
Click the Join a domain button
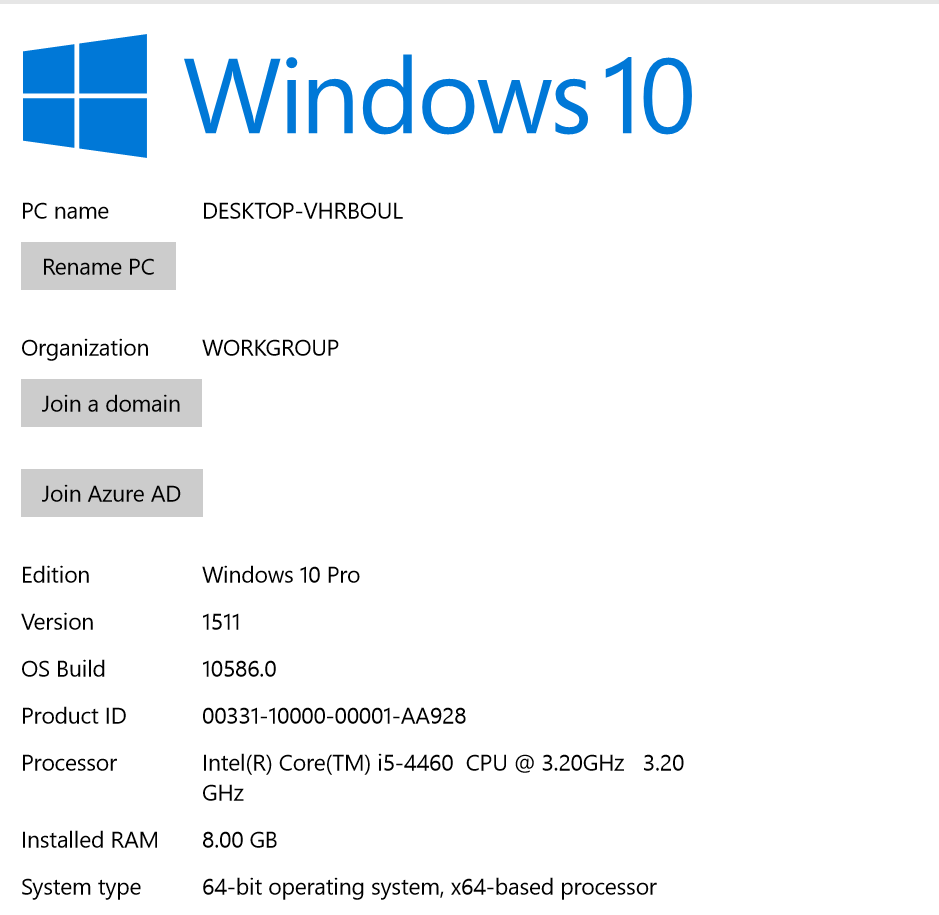(111, 403)
